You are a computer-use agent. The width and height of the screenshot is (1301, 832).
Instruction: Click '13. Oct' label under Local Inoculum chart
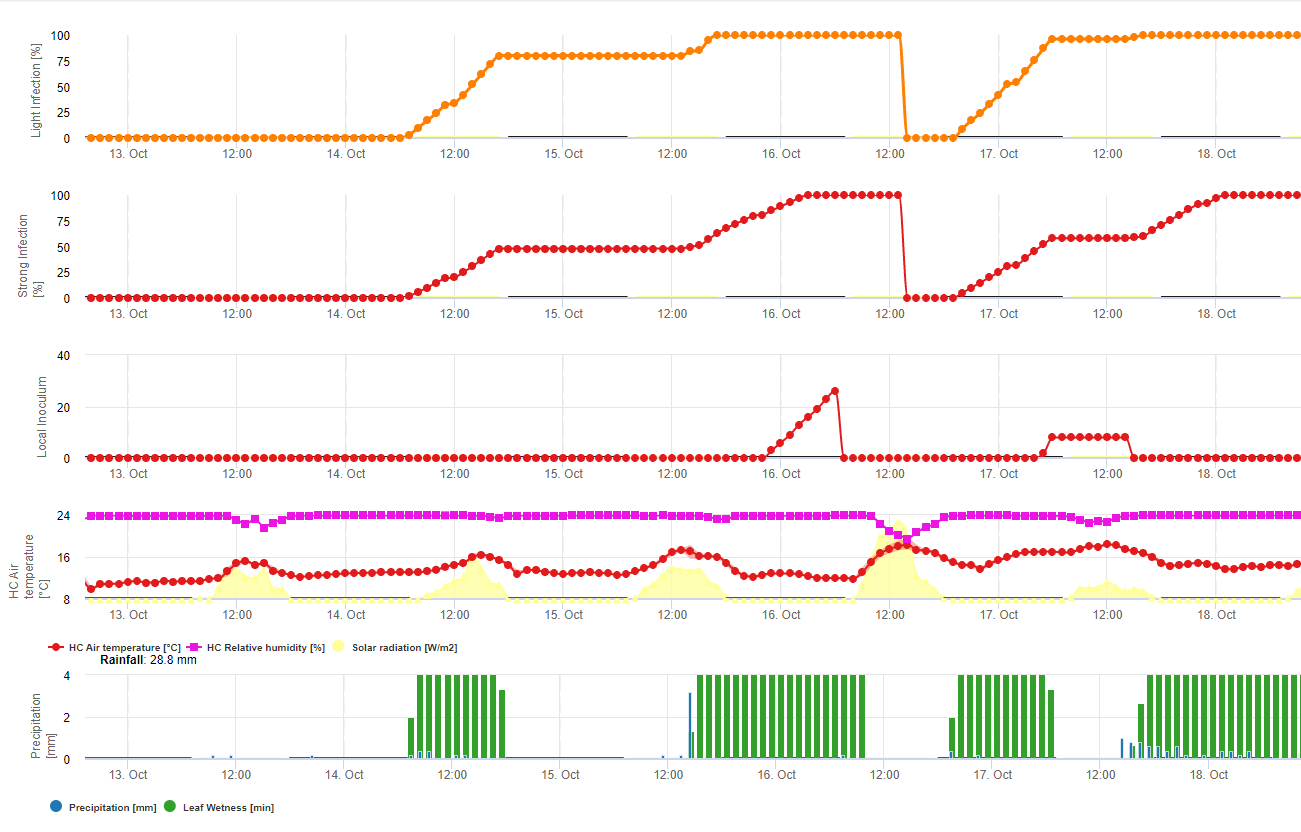128,474
